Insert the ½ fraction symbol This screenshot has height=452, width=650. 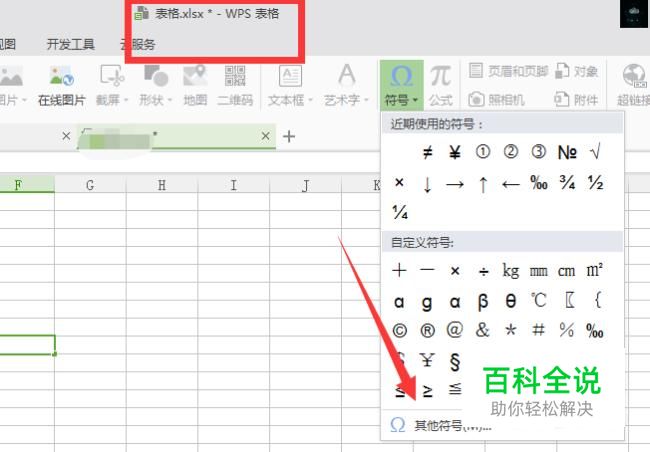coord(595,182)
